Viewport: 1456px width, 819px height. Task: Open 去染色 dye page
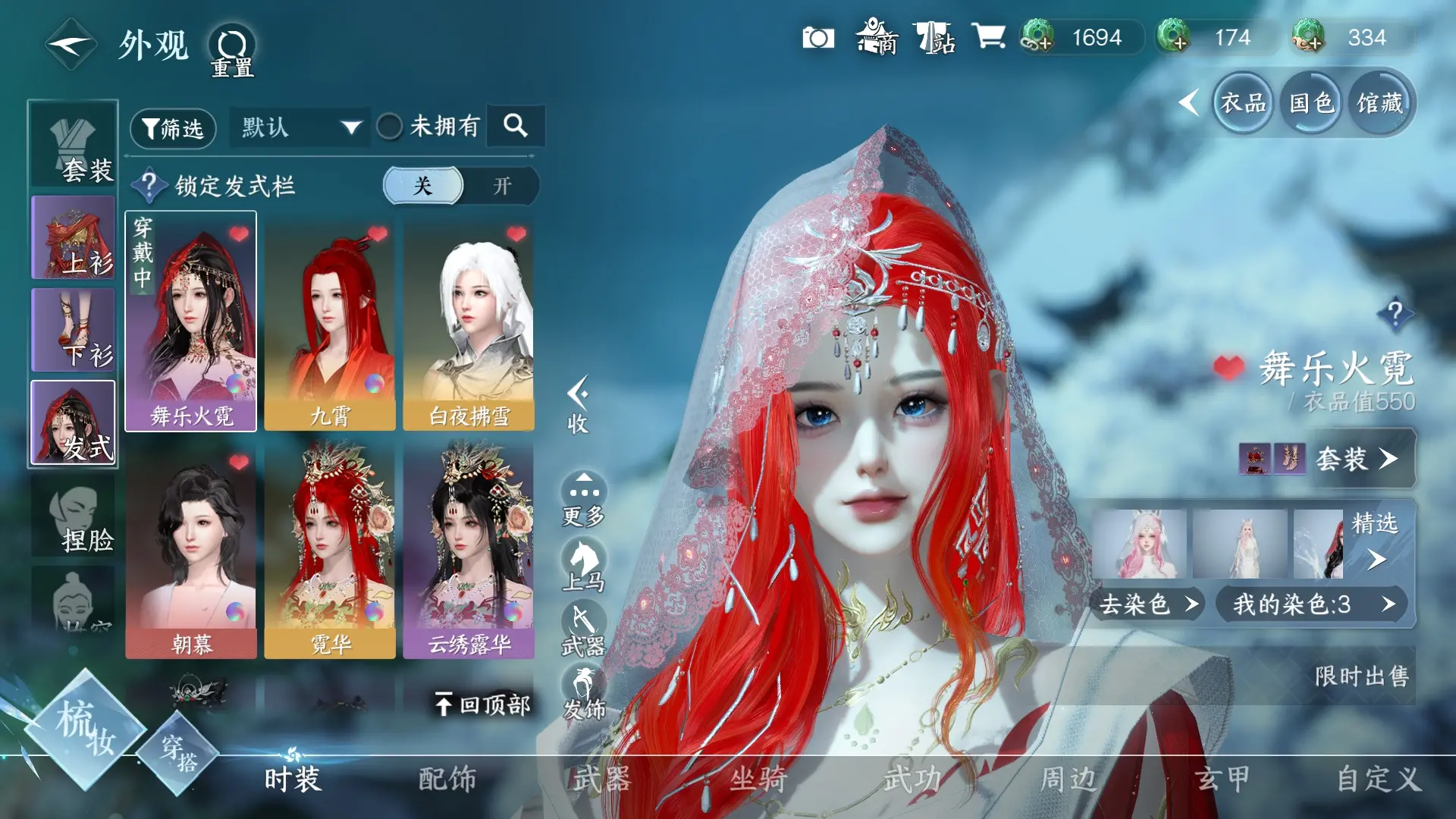pos(1147,604)
